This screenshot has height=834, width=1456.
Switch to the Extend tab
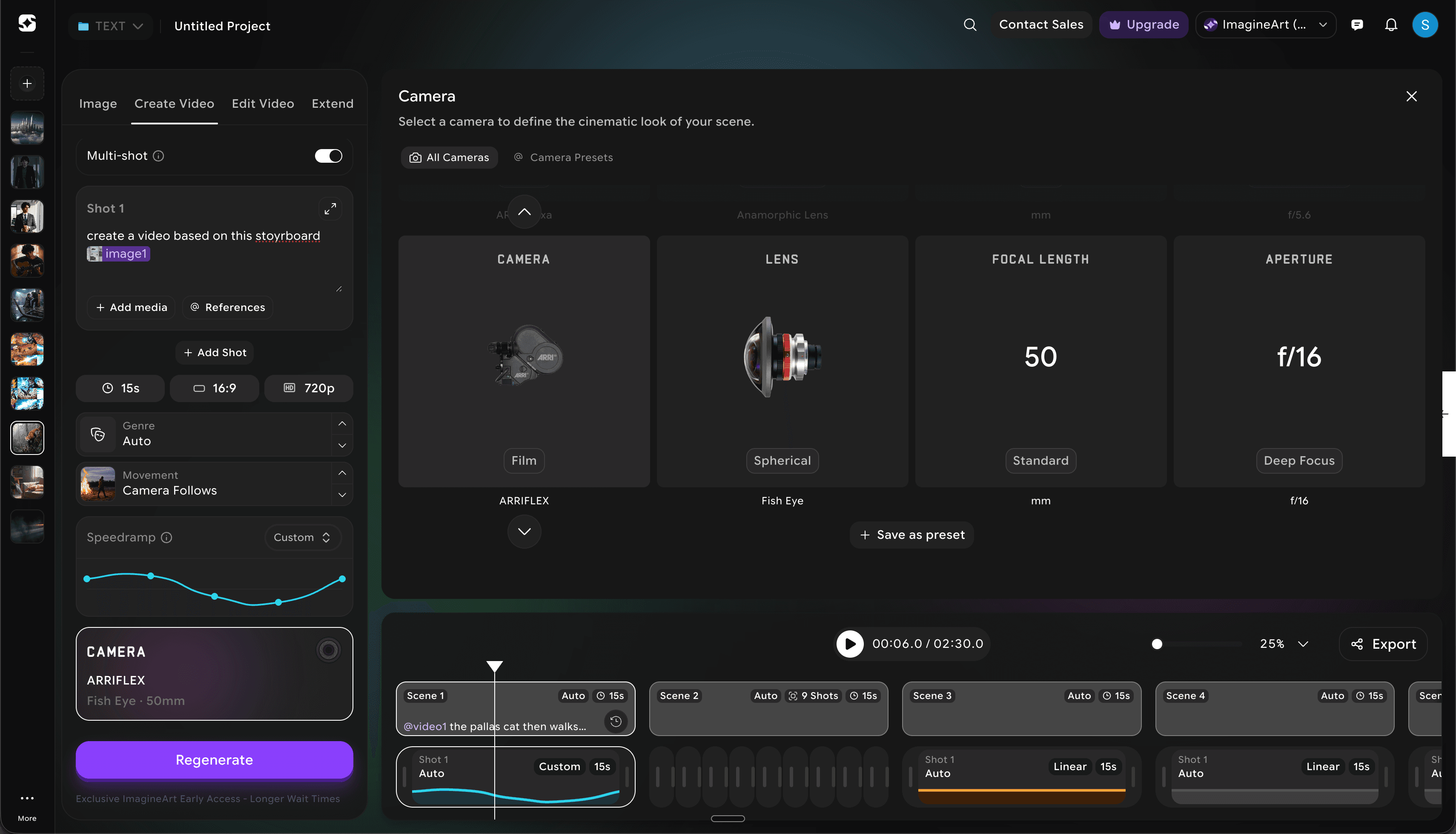pos(332,104)
